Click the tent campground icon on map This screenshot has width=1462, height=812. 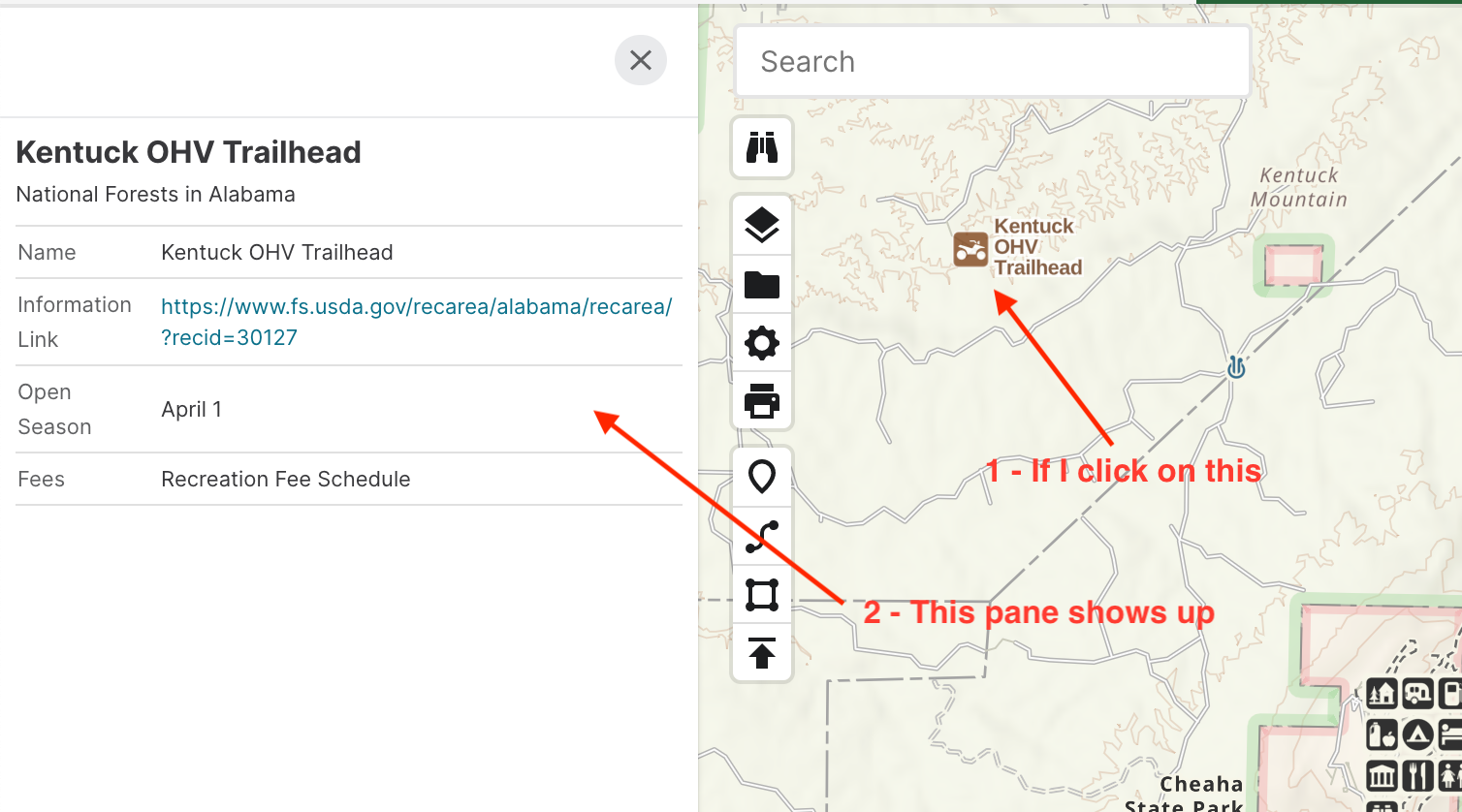(1417, 735)
